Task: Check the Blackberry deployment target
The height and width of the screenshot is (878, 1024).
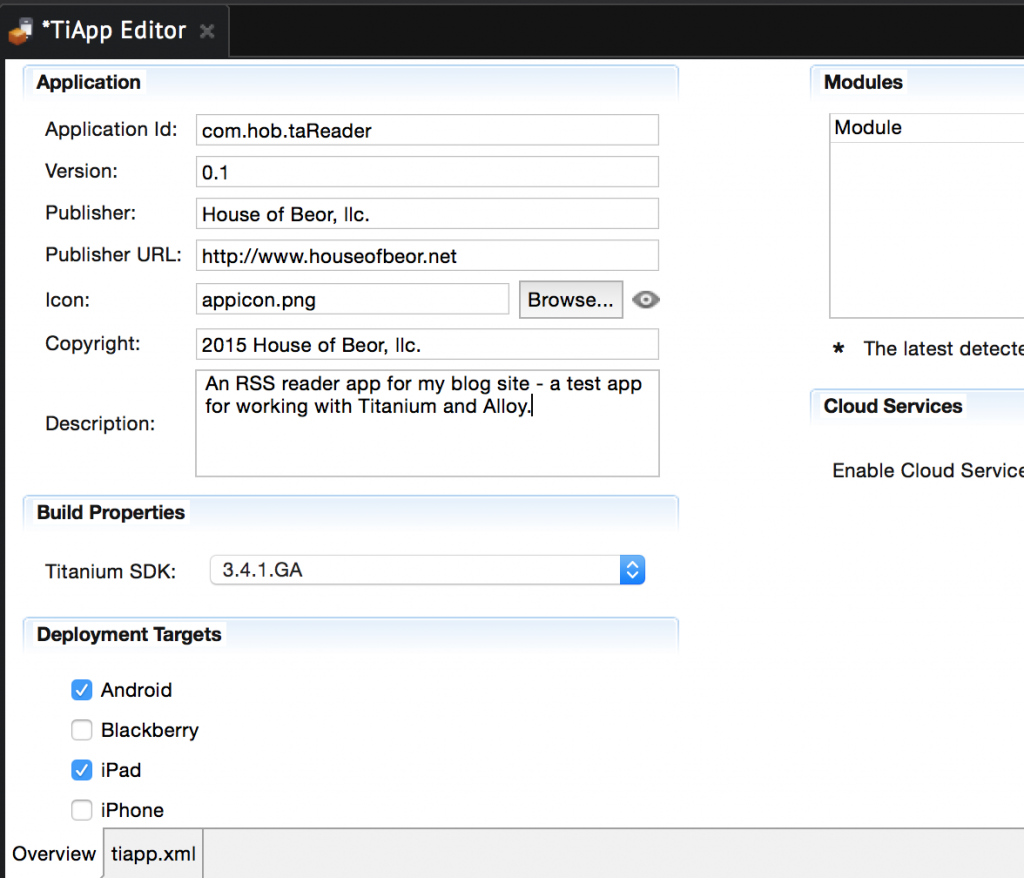Action: pos(82,730)
